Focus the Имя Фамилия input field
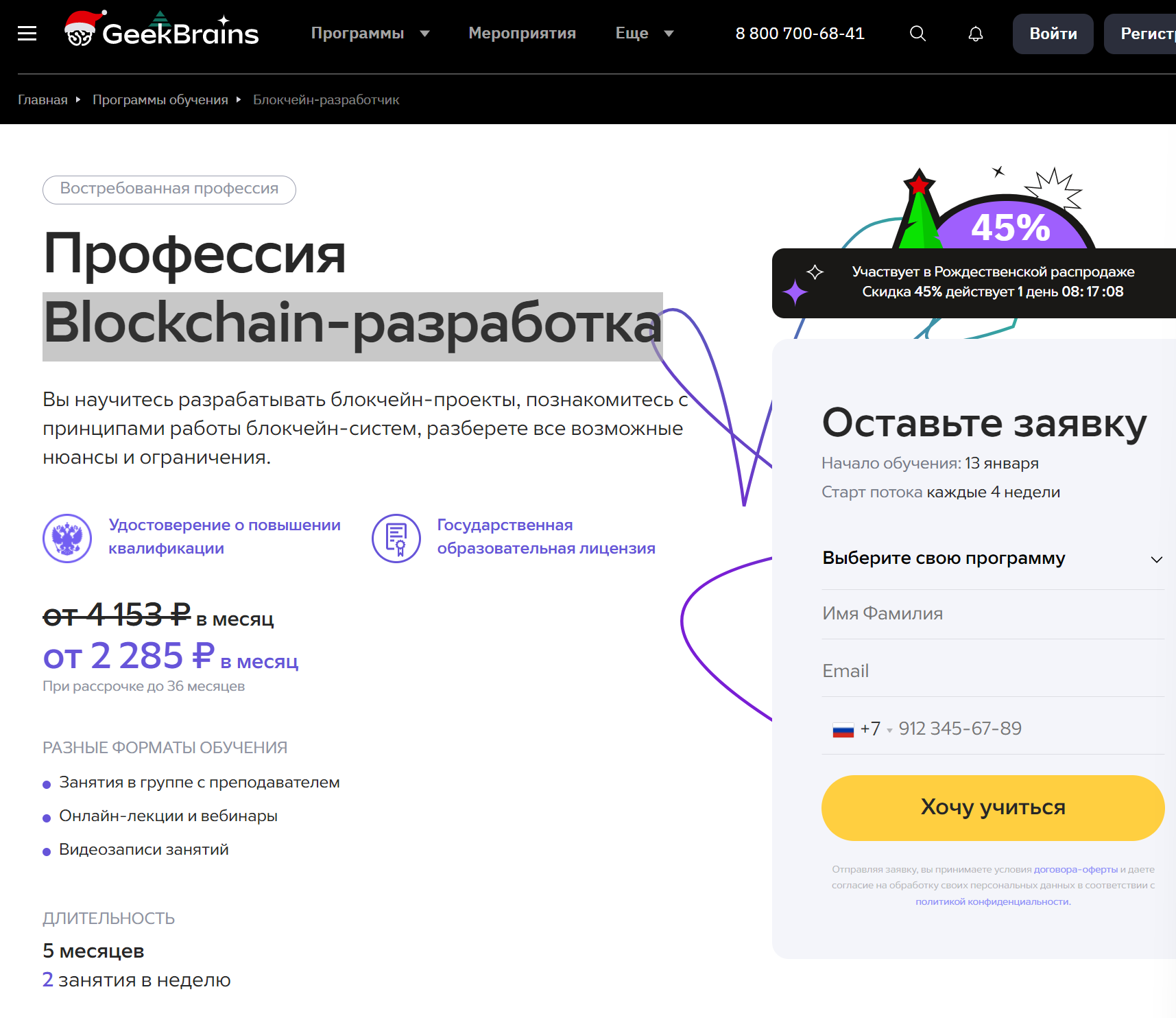The image size is (1176, 1018). [992, 614]
